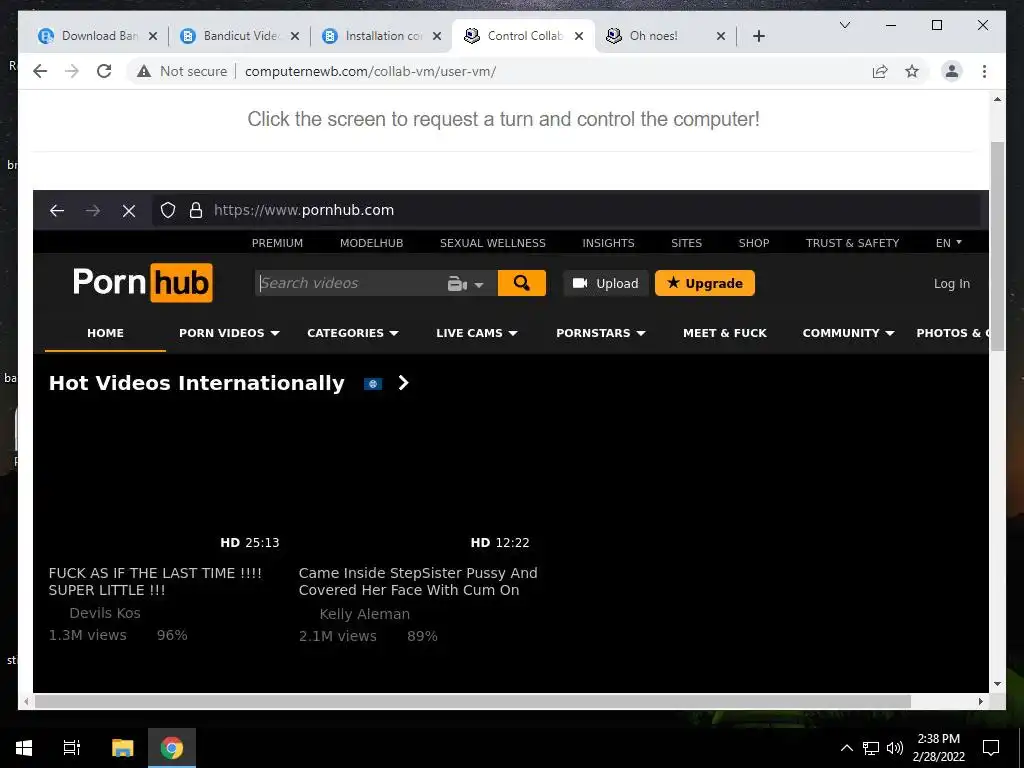Click into the Search videos field
1024x768 pixels.
[x=349, y=283]
